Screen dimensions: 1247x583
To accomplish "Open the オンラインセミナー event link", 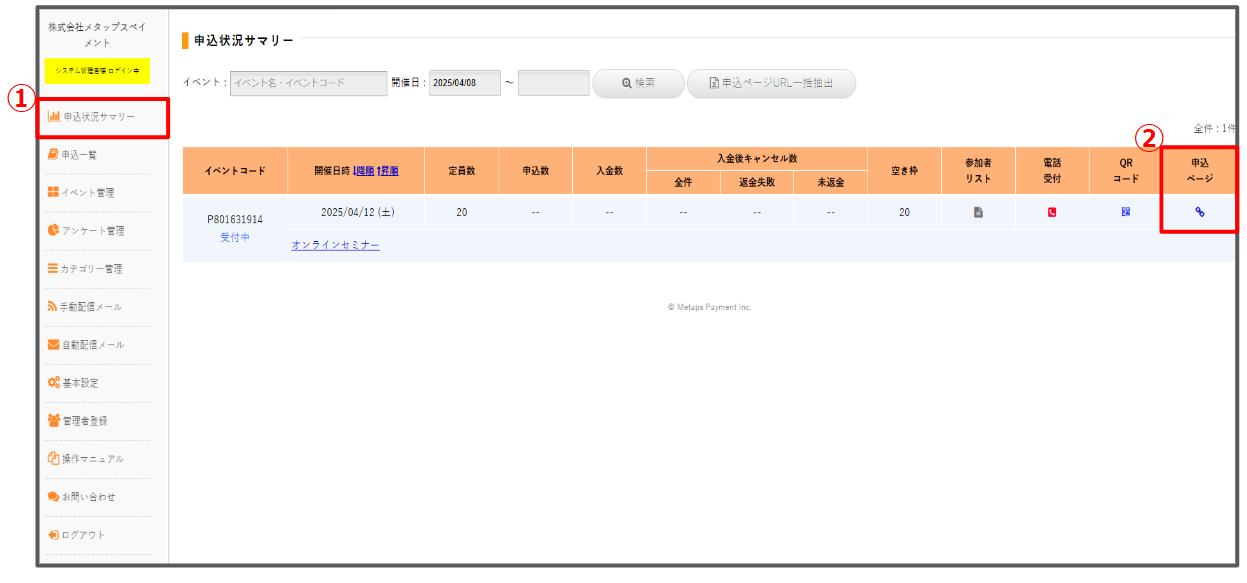I will point(335,245).
